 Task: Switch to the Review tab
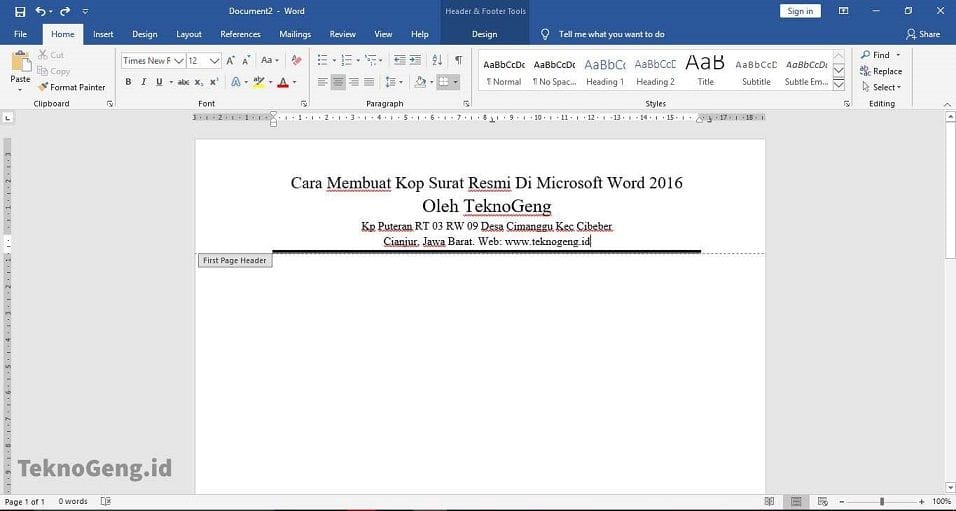(x=343, y=34)
